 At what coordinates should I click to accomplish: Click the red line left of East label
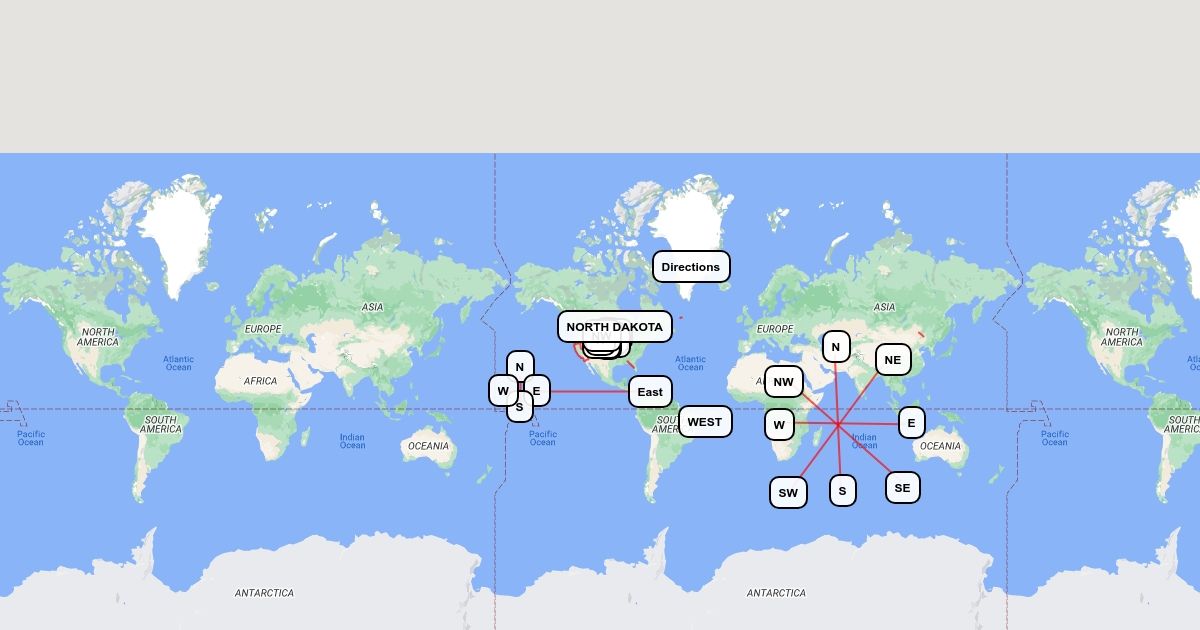tap(590, 391)
